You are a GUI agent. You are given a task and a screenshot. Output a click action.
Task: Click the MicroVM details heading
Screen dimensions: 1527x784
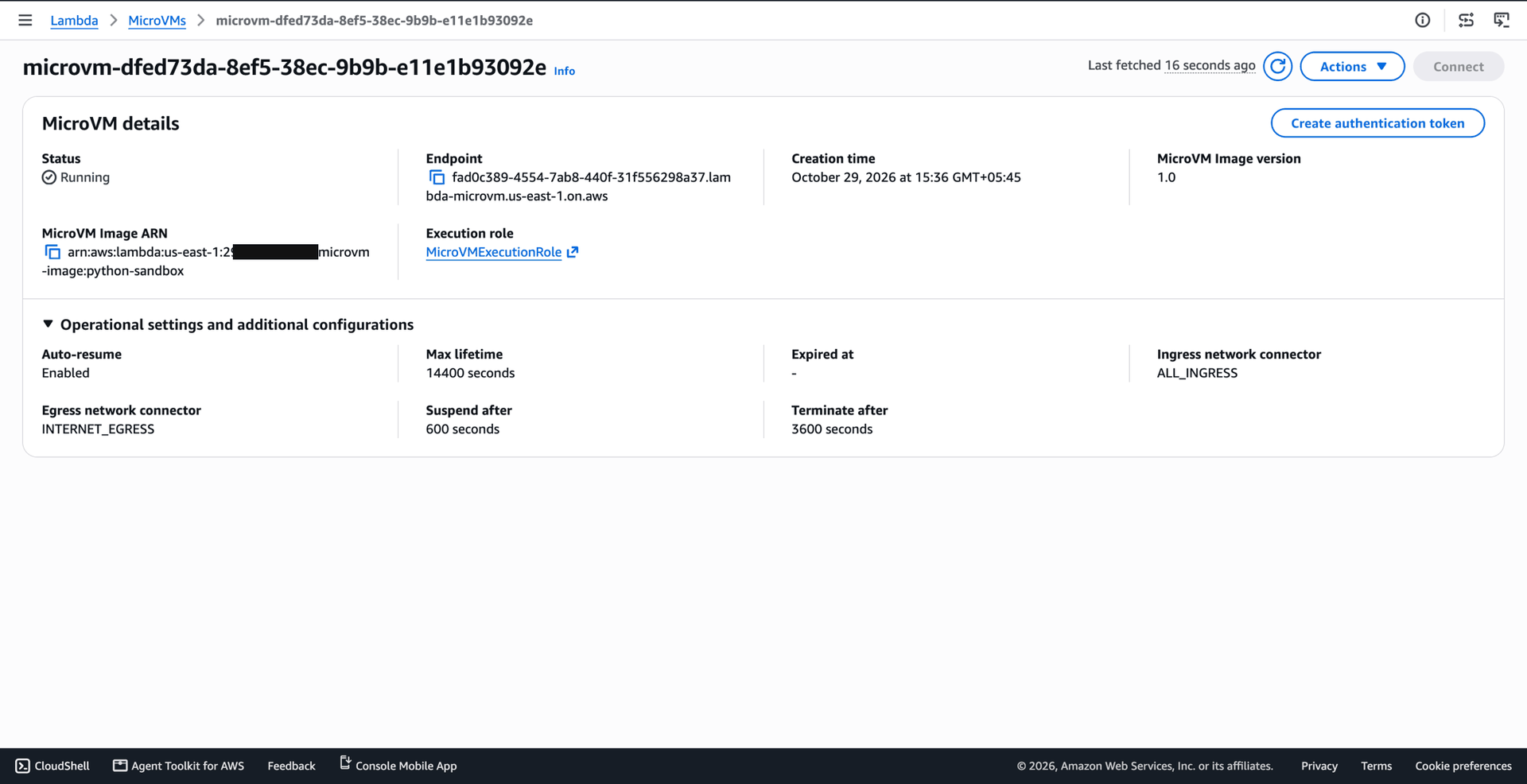tap(111, 123)
